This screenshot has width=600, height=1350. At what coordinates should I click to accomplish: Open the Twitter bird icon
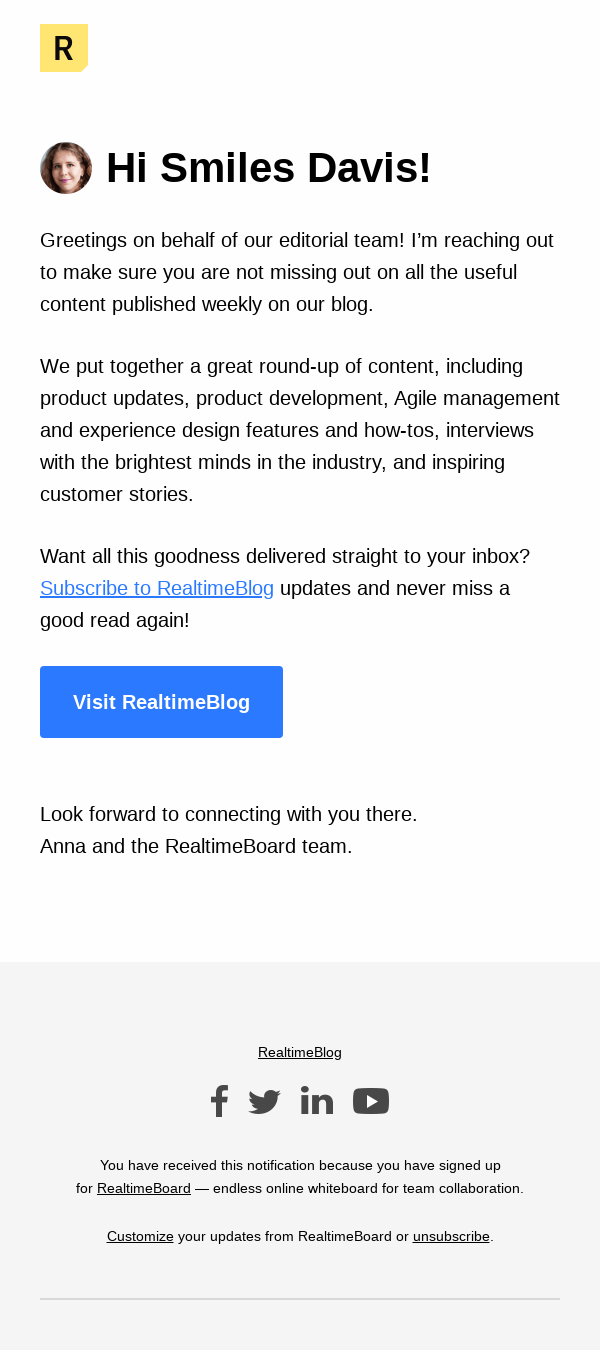pos(265,1102)
